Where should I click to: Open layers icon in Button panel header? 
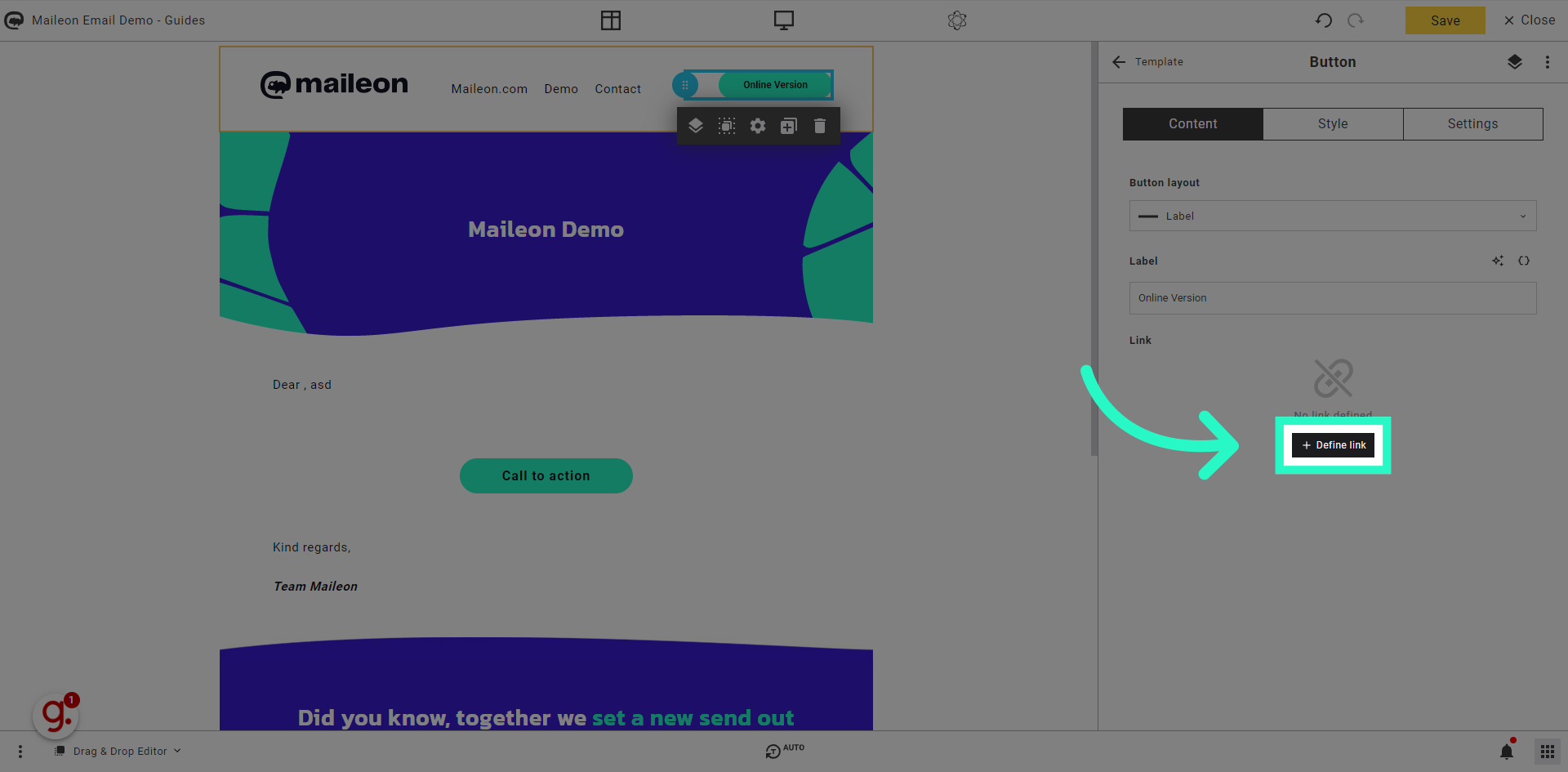1515,62
